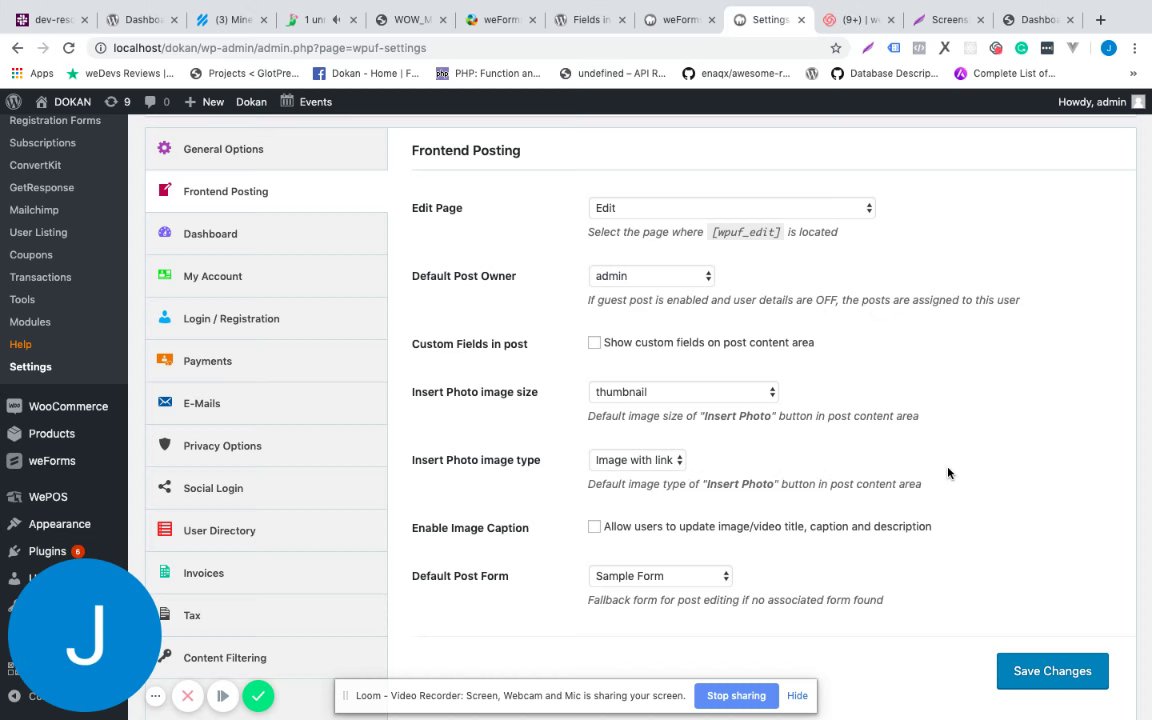
Task: Click the My Account card icon
Action: tap(165, 275)
